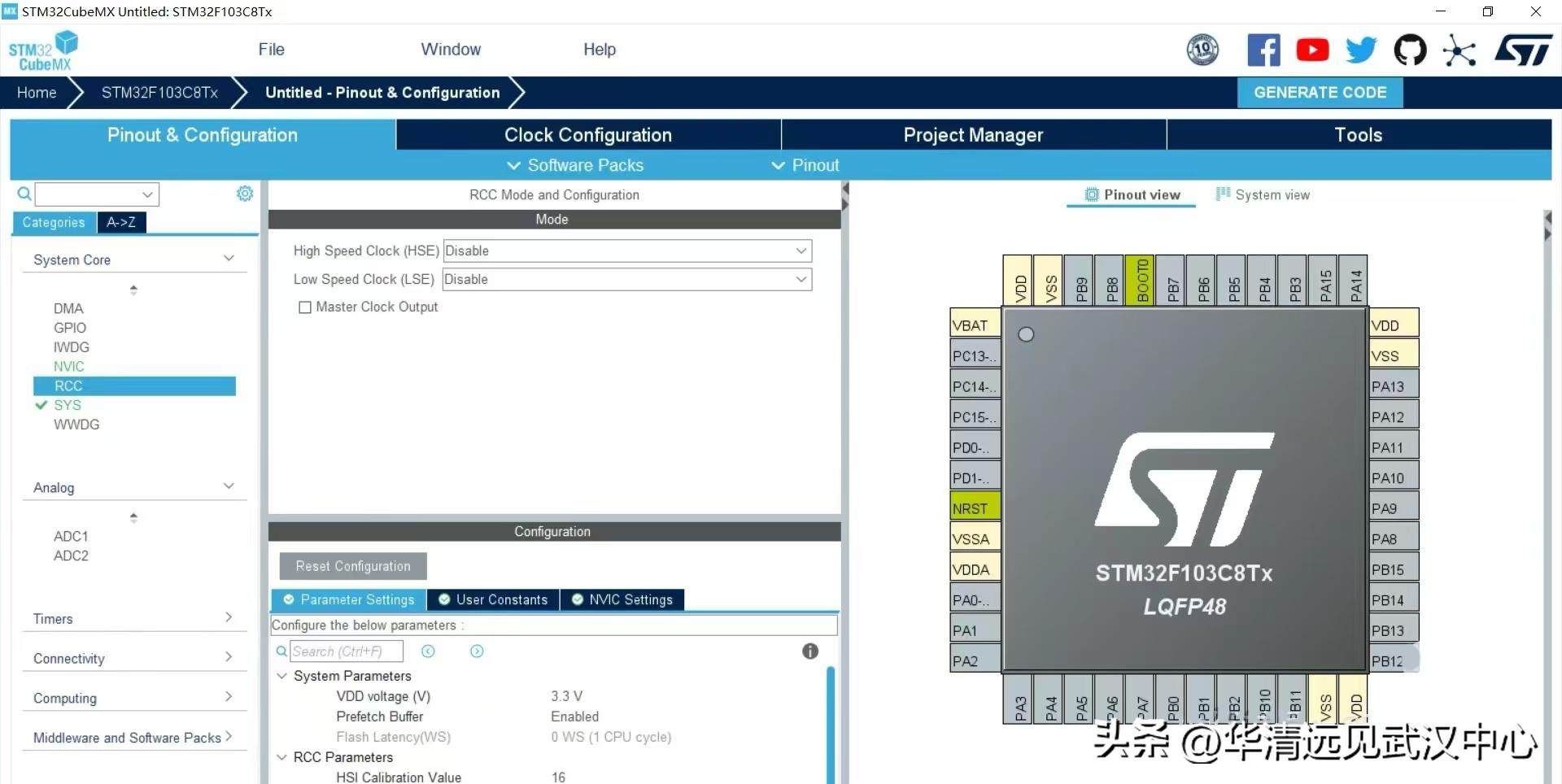
Task: Select the PB6 pin on the chip
Action: click(1202, 281)
